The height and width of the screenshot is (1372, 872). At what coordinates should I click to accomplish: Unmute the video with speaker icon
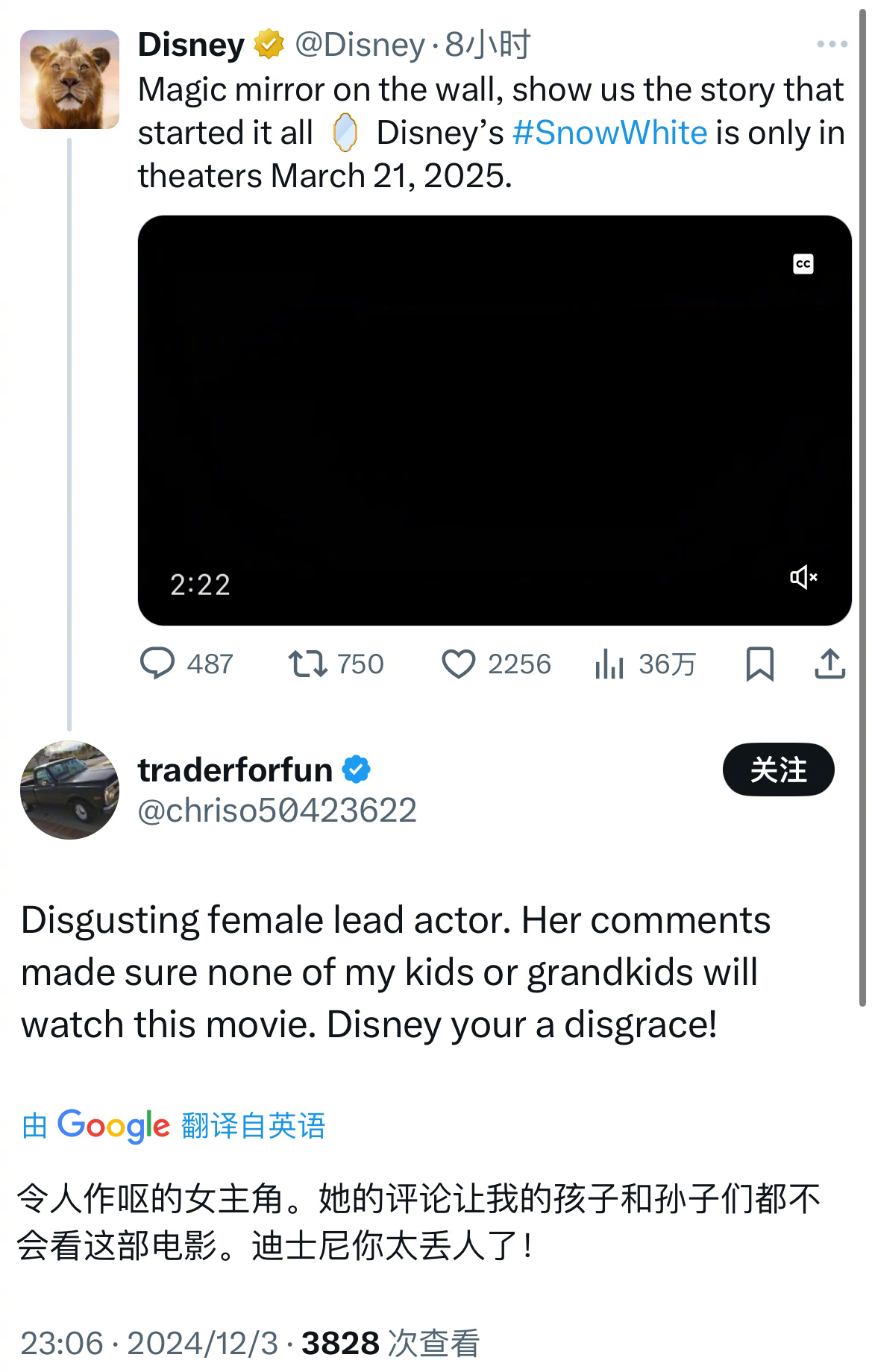tap(804, 577)
